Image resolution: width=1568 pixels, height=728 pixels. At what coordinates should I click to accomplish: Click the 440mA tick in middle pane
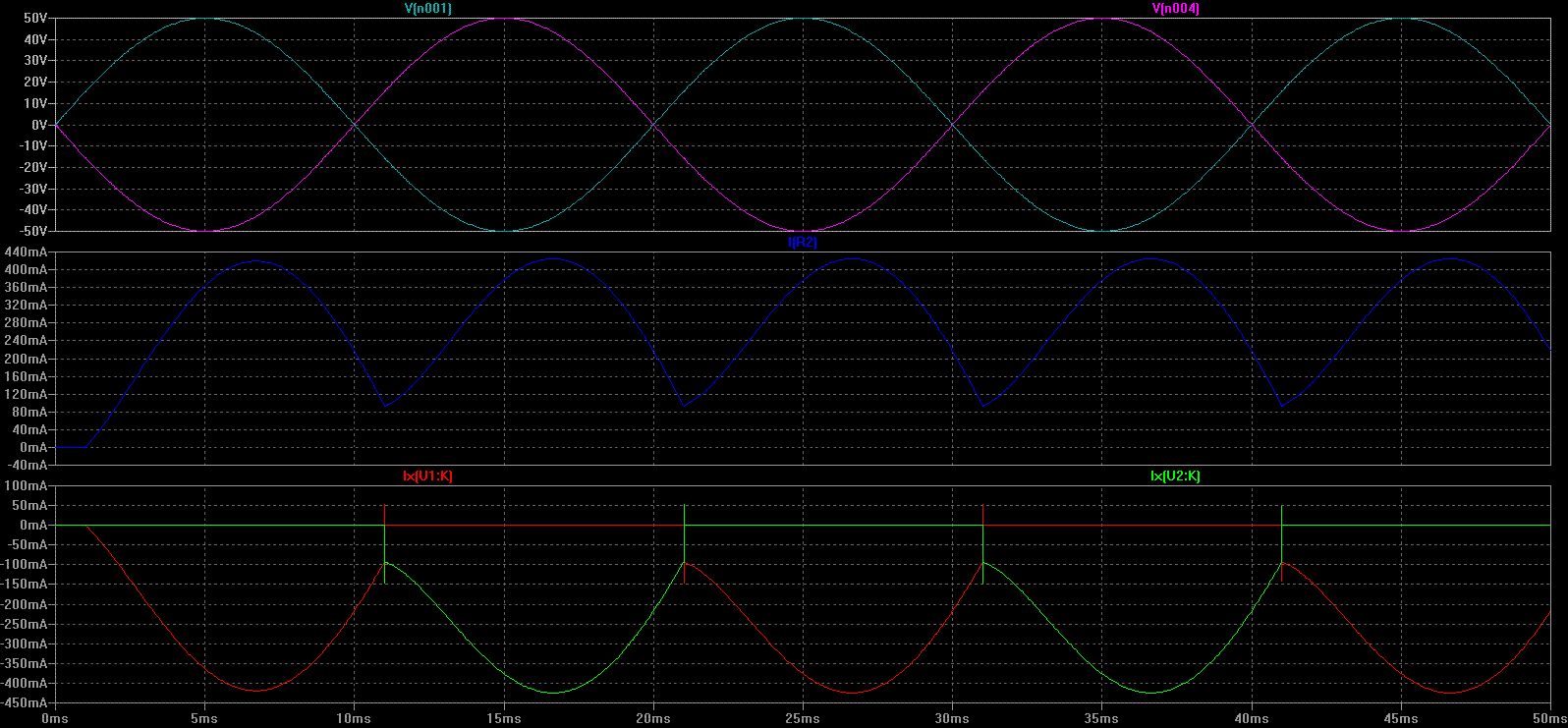[26, 252]
